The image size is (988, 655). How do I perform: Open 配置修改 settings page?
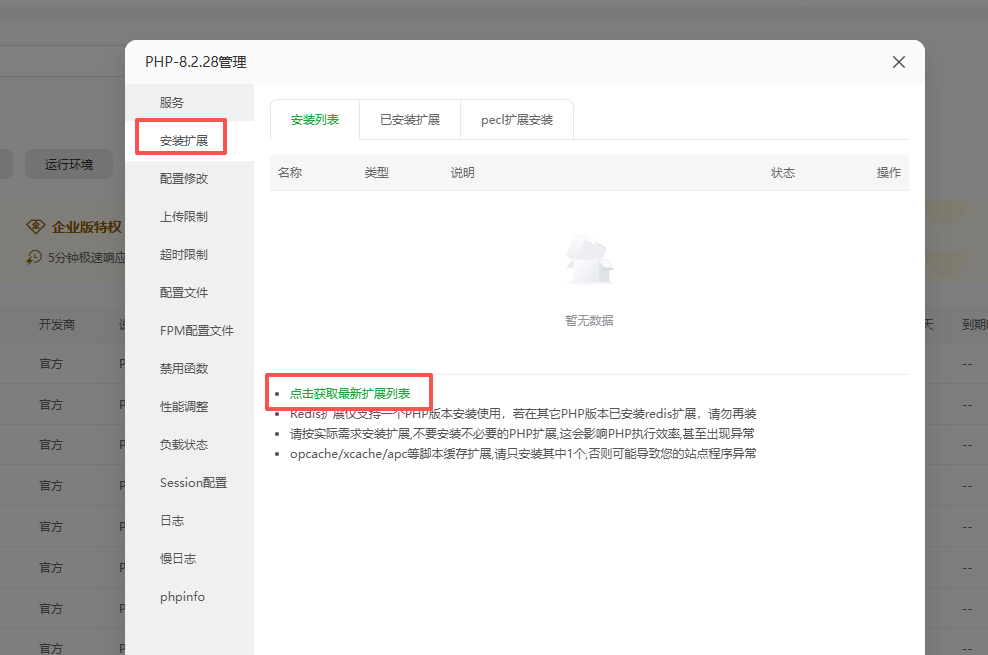184,179
